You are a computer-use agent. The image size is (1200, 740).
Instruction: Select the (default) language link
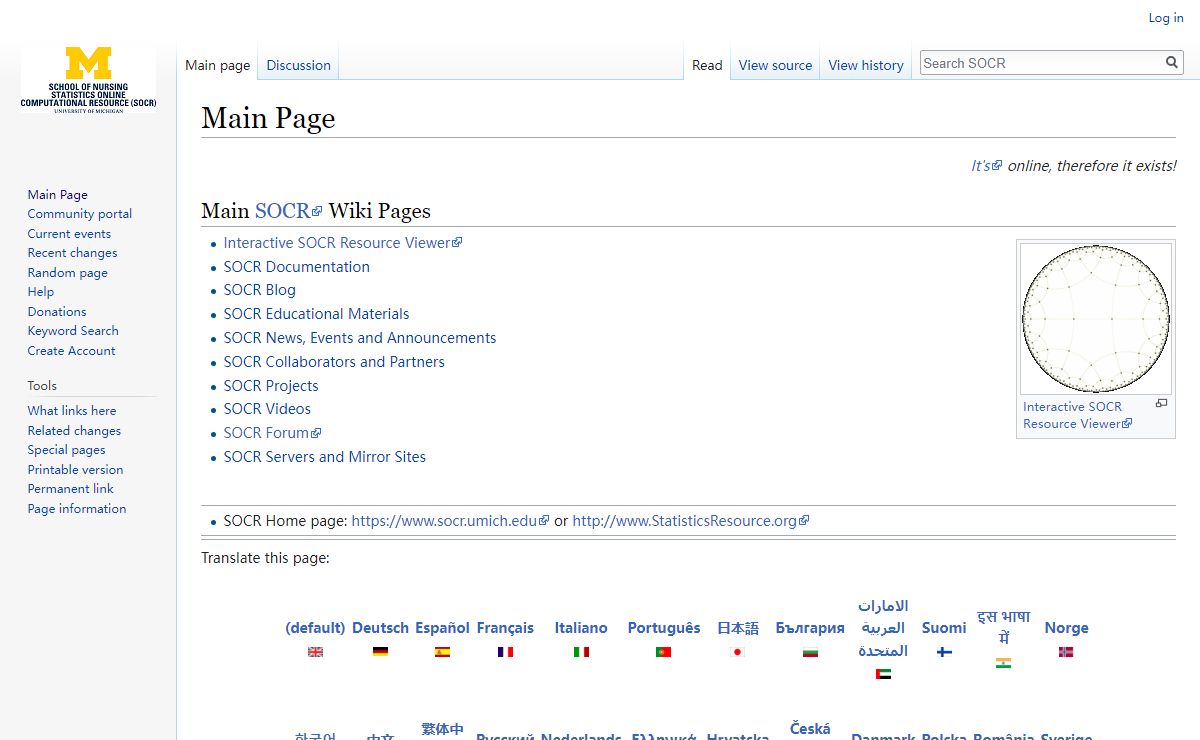315,628
